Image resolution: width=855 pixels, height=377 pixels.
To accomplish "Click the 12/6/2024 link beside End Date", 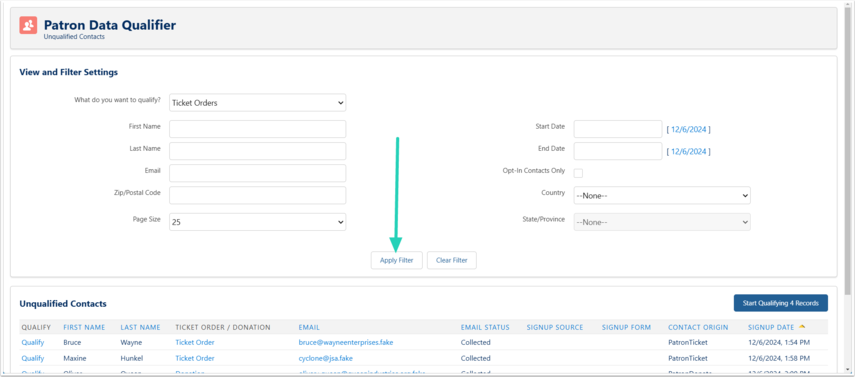I will pyautogui.click(x=689, y=152).
